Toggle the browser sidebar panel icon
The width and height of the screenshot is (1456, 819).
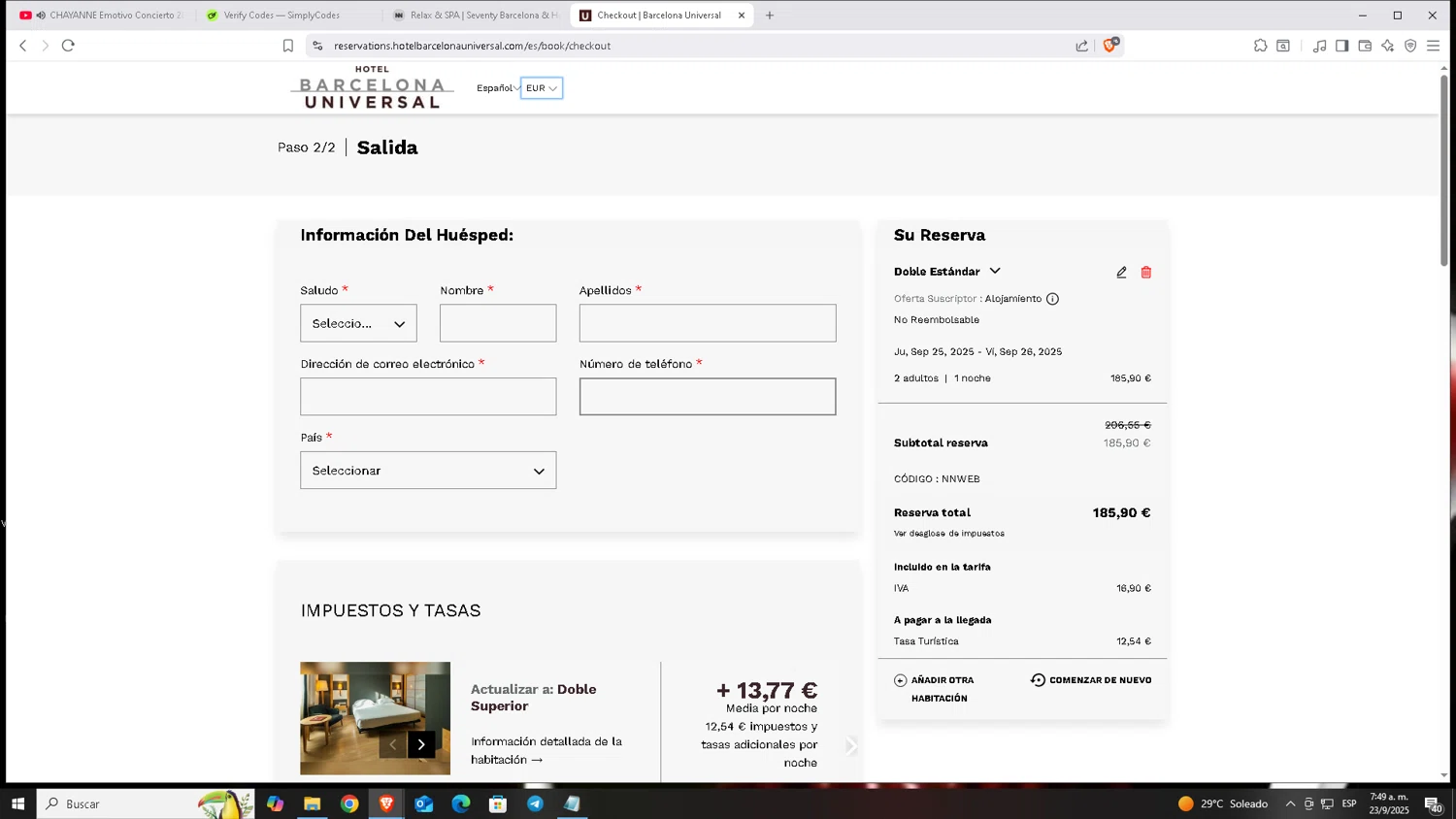point(1341,46)
